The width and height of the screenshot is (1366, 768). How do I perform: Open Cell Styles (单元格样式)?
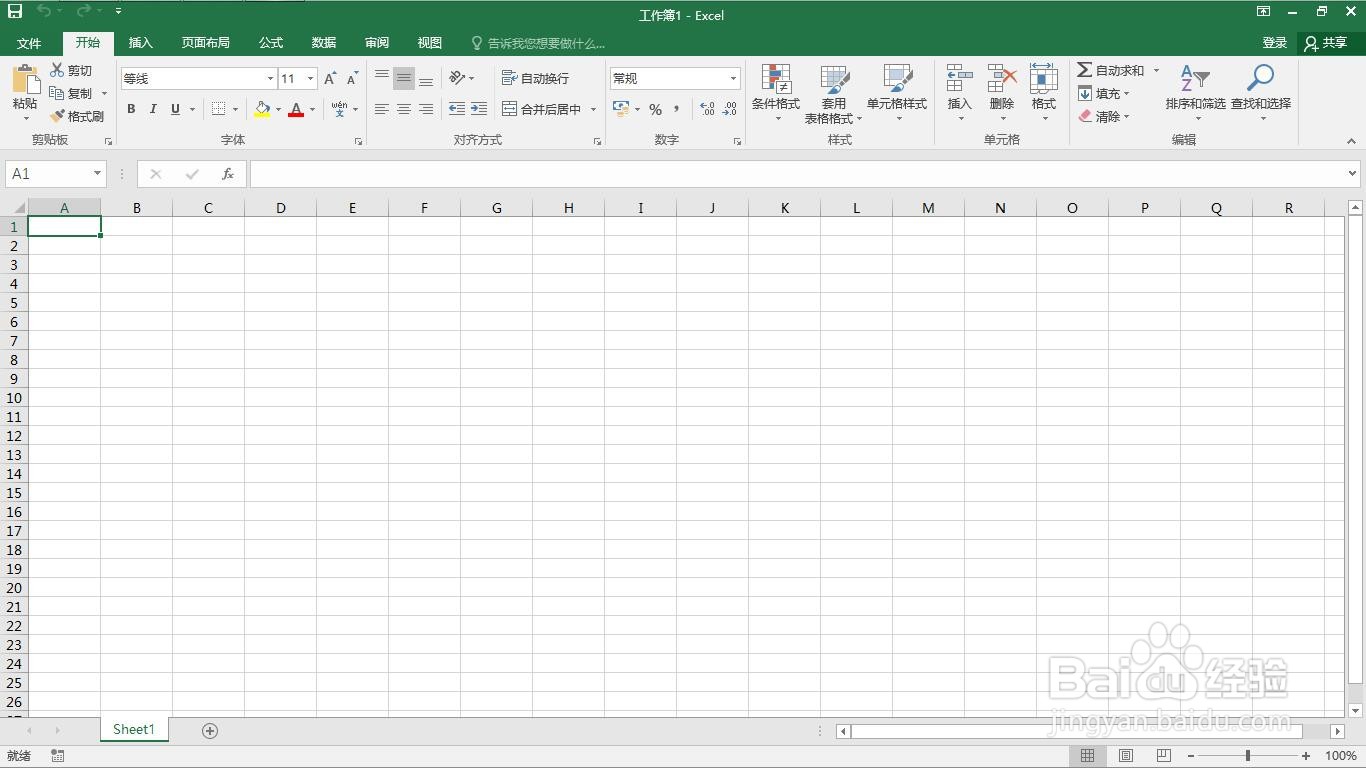pos(897,92)
